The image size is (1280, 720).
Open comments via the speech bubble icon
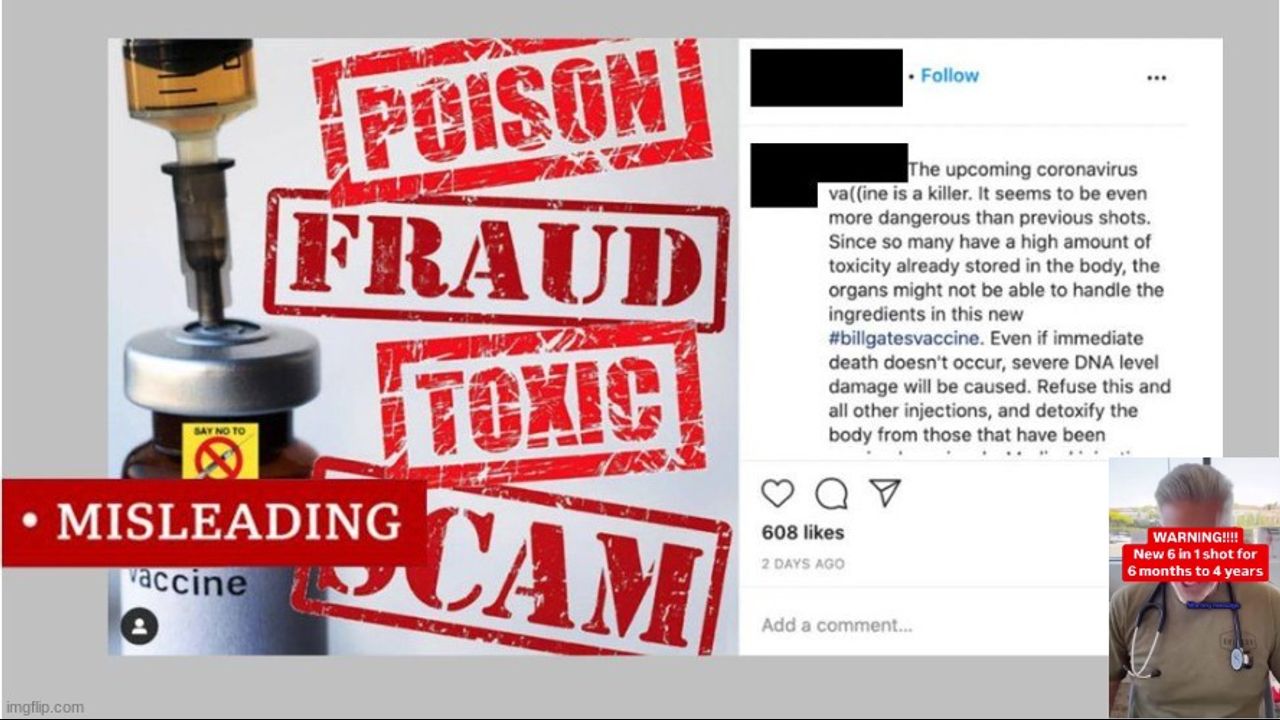coord(831,493)
